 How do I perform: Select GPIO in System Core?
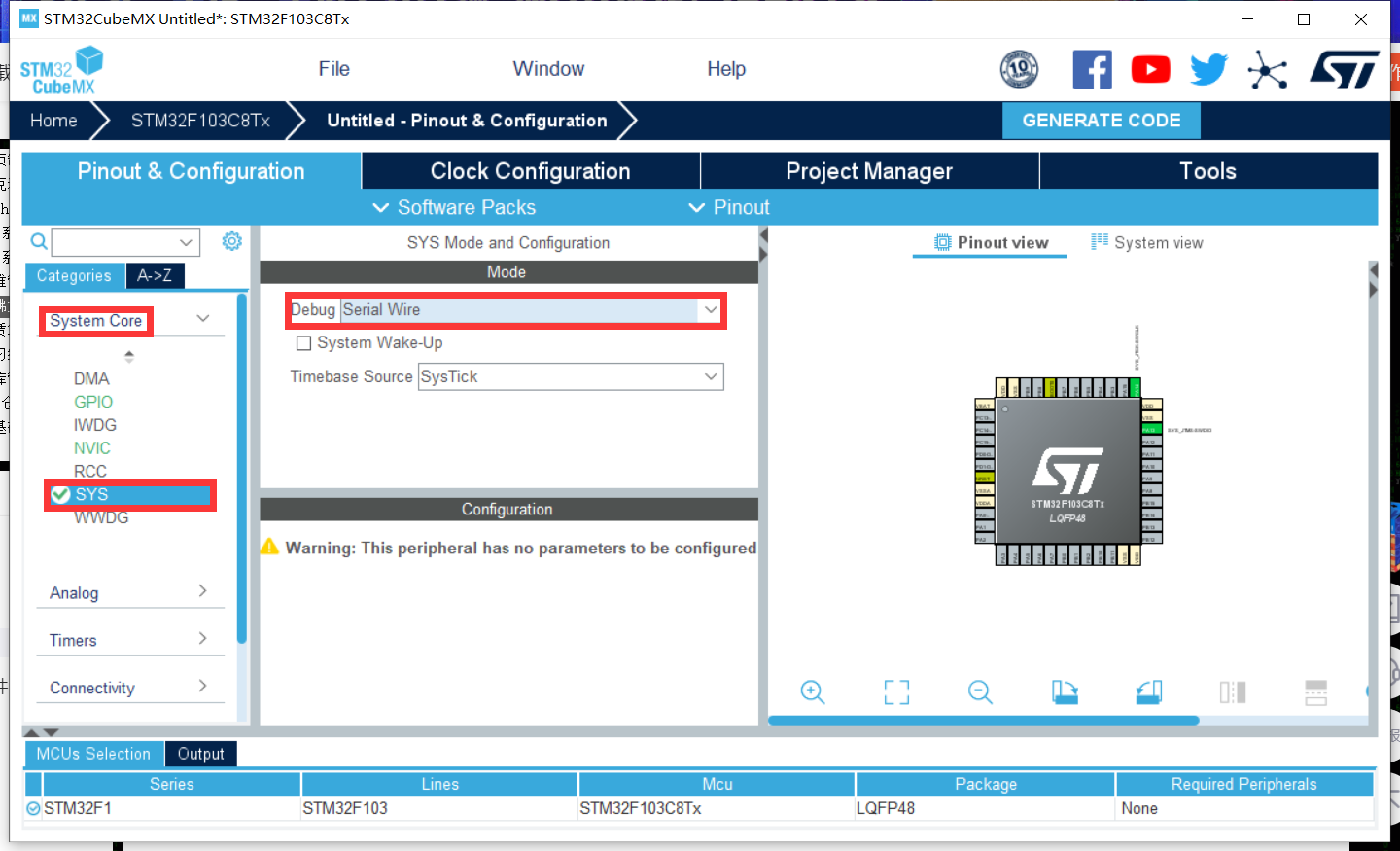[x=93, y=402]
